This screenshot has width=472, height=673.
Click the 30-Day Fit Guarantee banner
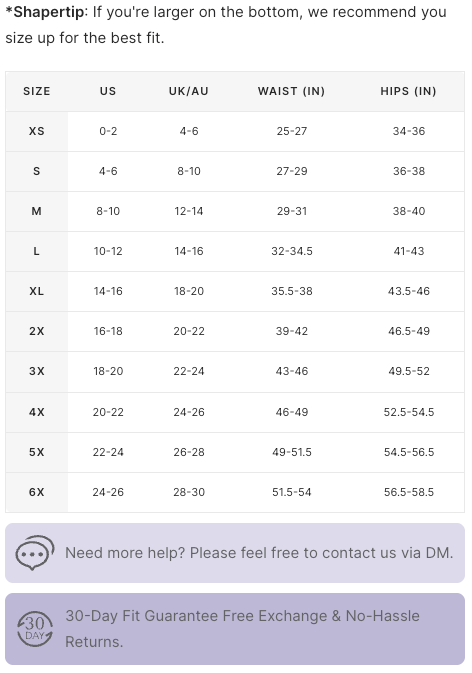[x=235, y=629]
